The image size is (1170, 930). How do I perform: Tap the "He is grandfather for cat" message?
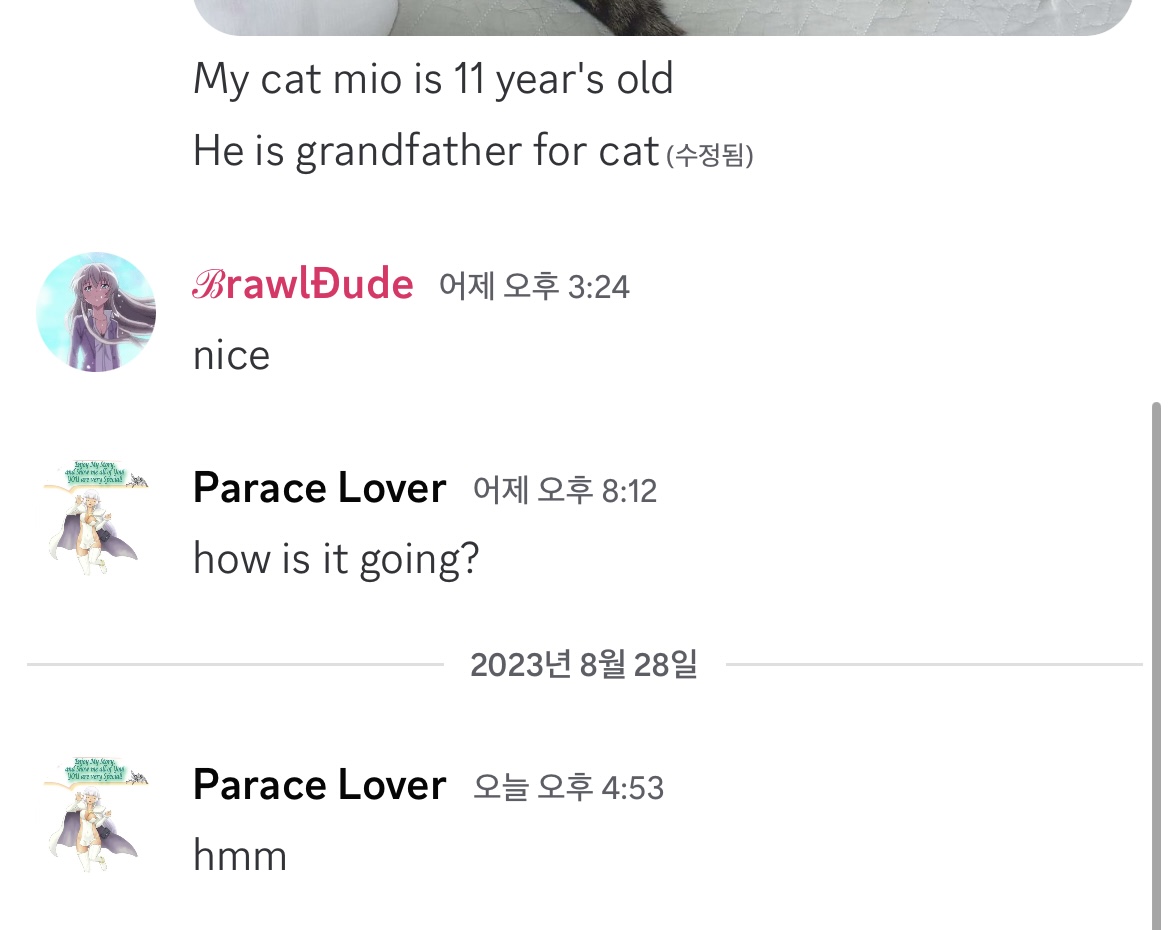[426, 151]
